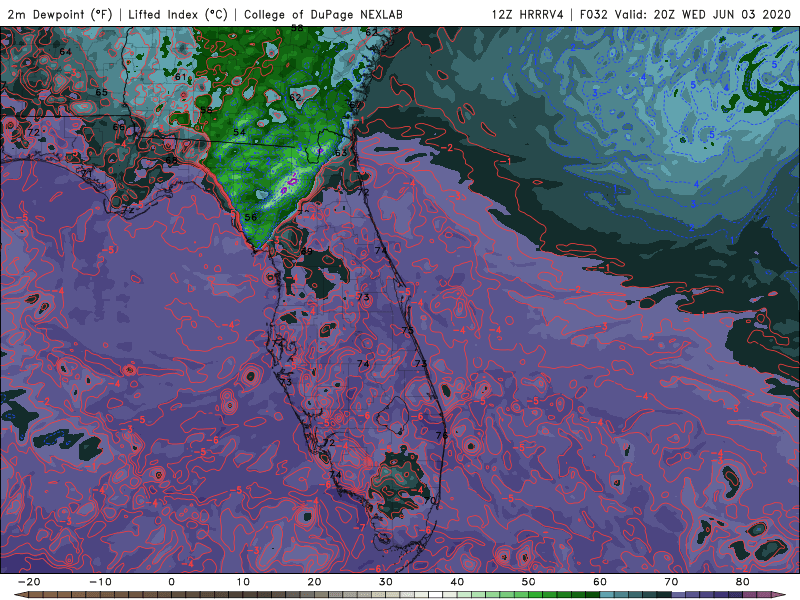The image size is (800, 600).
Task: Click the 70 label on the color scale
Action: click(x=671, y=582)
